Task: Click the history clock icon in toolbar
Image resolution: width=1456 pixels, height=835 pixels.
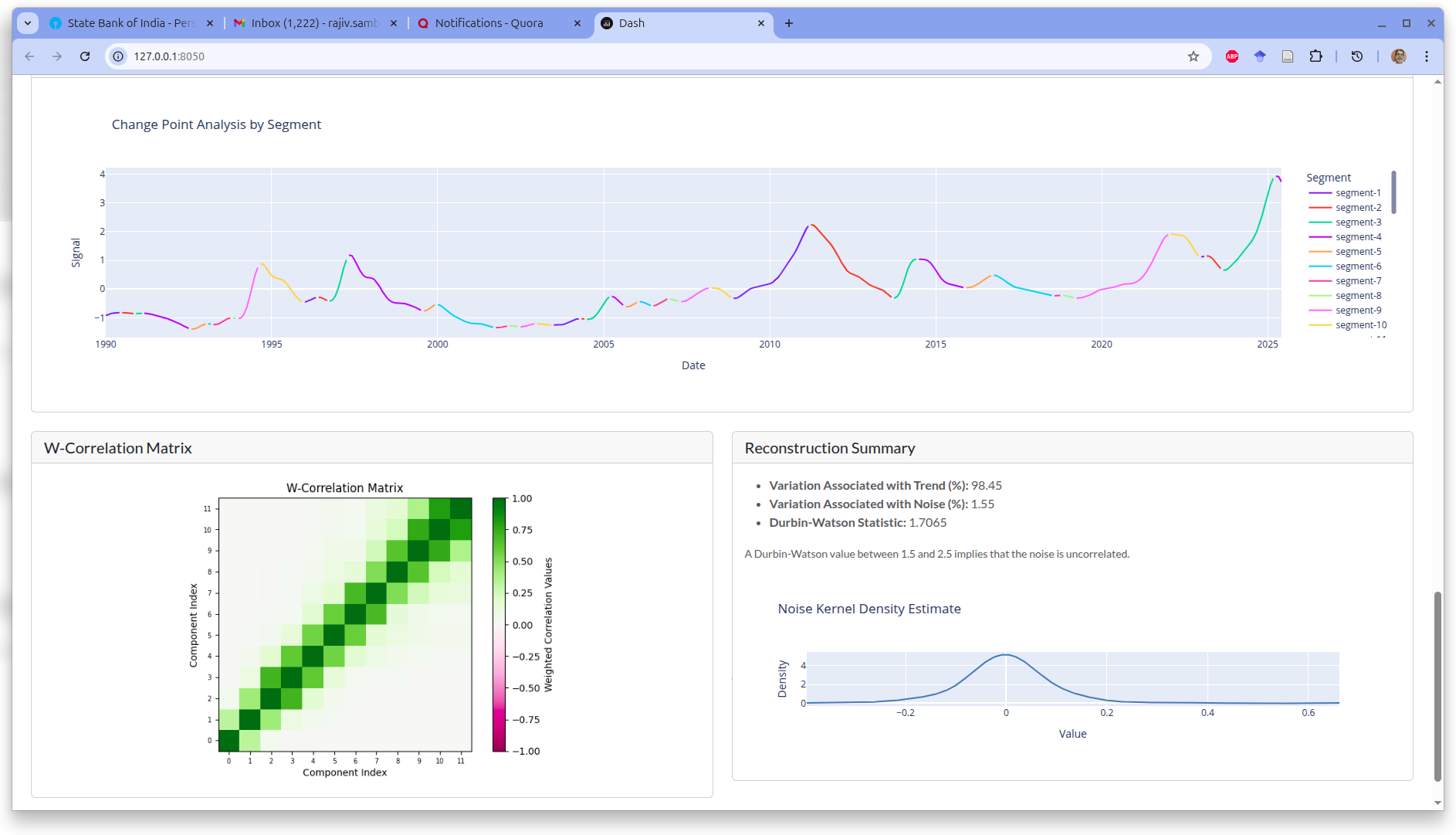Action: pyautogui.click(x=1357, y=56)
